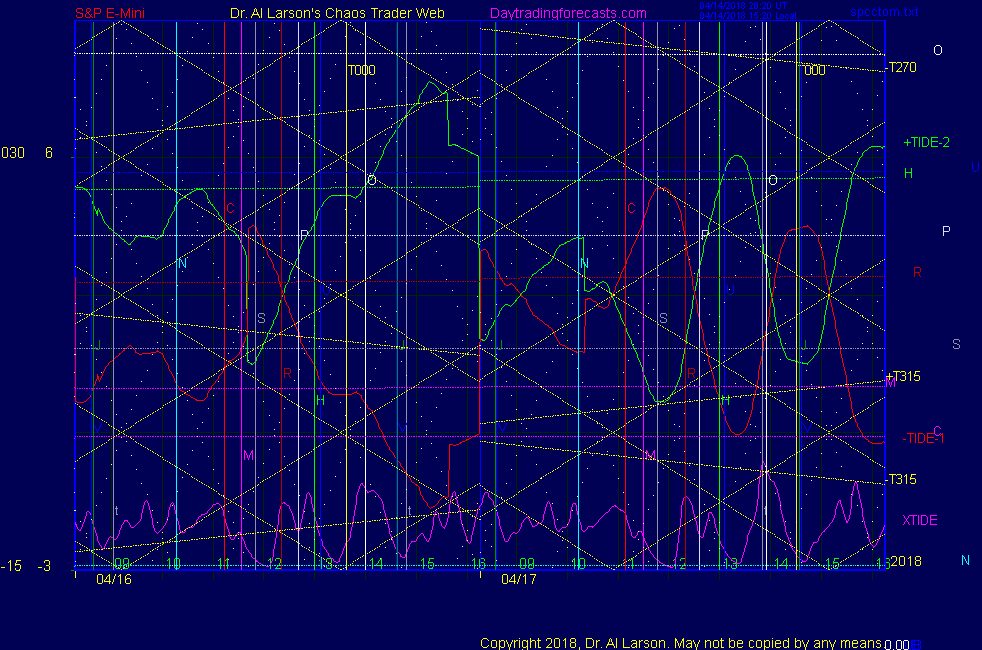Click the white P outside right chart border
The image size is (982, 650).
click(x=946, y=231)
